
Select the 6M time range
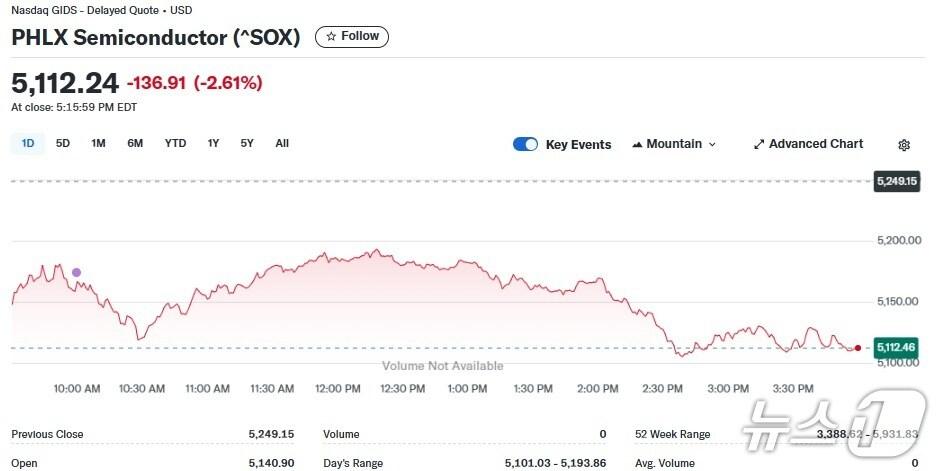click(x=135, y=143)
